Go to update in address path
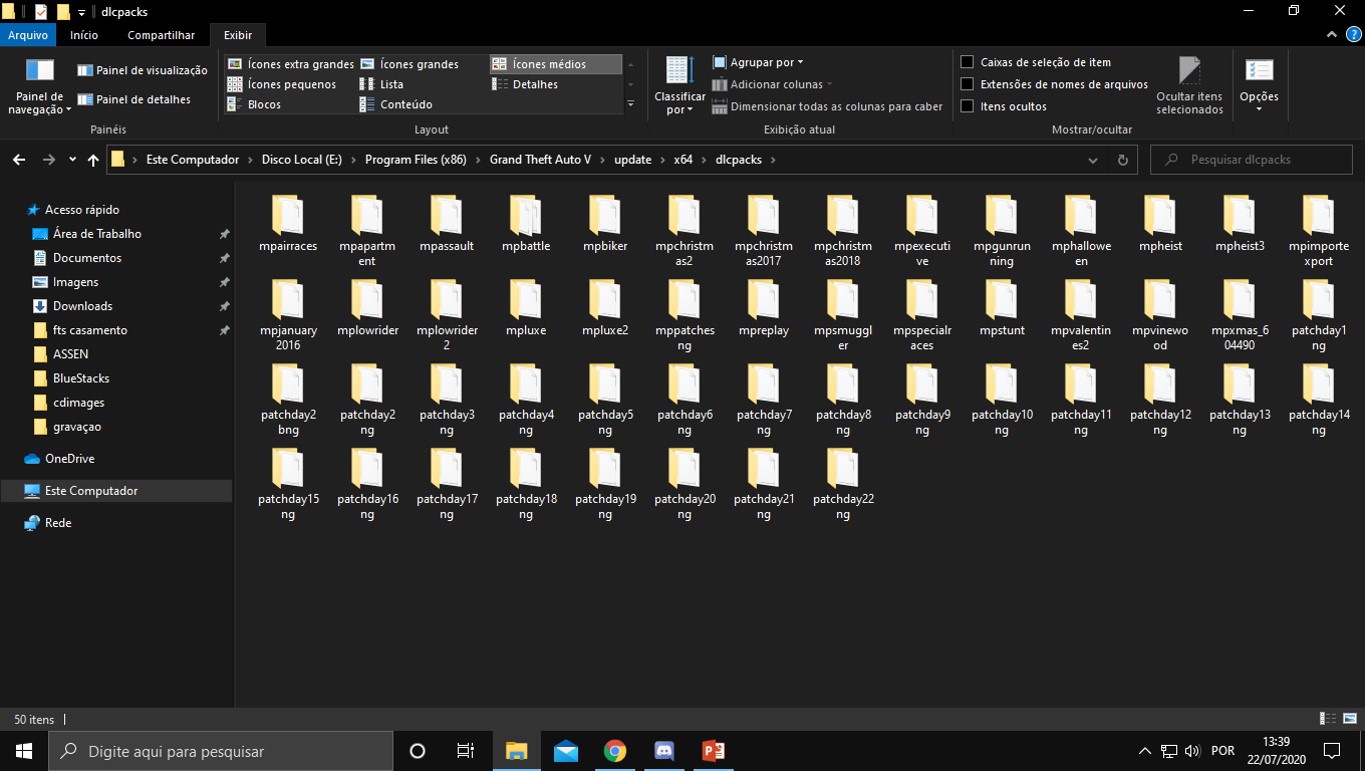Screen dimensions: 1365x771 click(632, 159)
